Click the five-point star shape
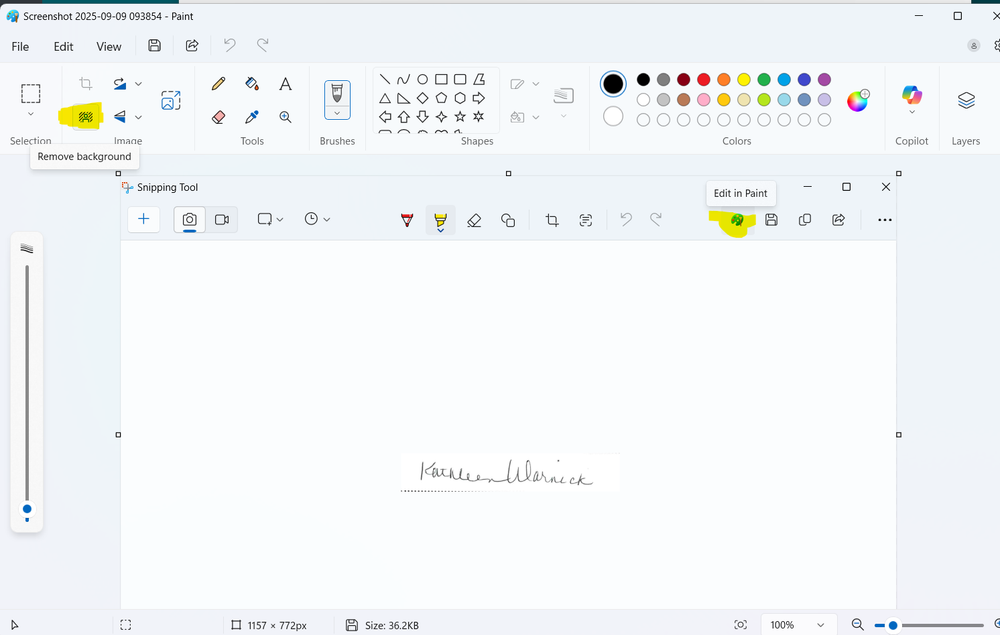 [x=460, y=117]
